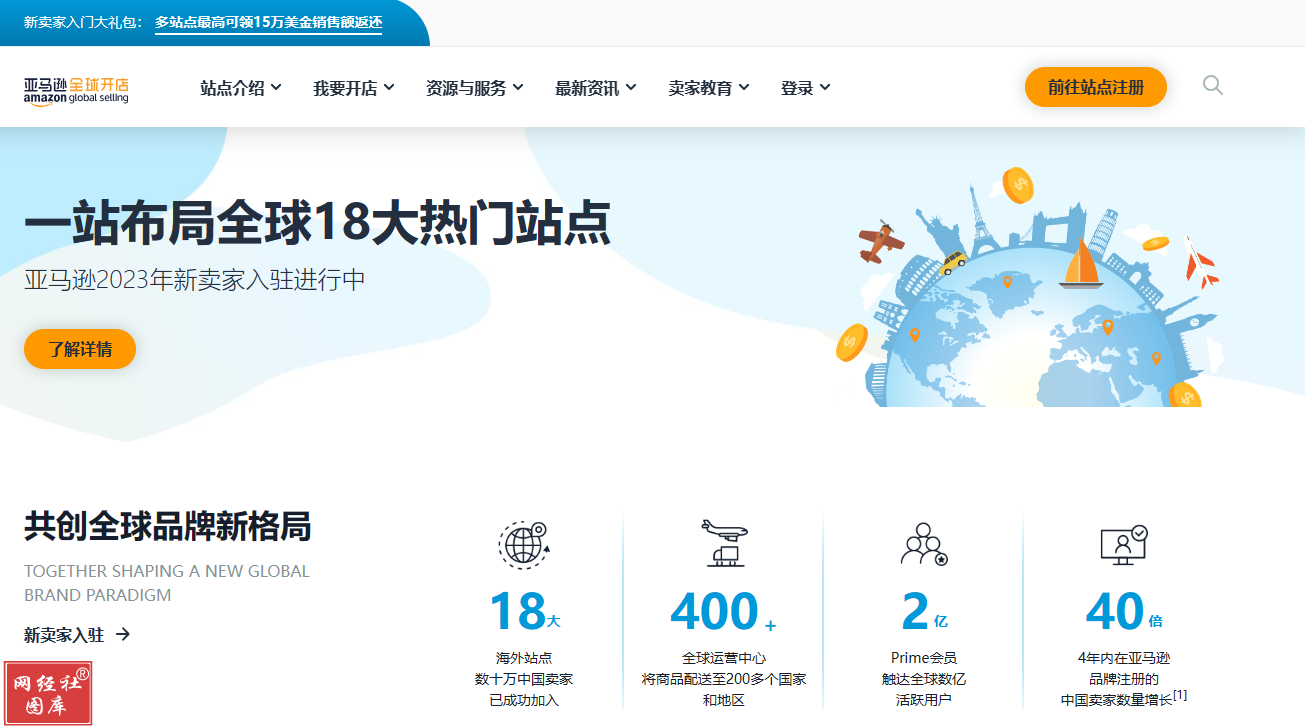Click the 一站布局全球18大热门站点 headline
Viewport: 1305px width, 726px height.
317,222
